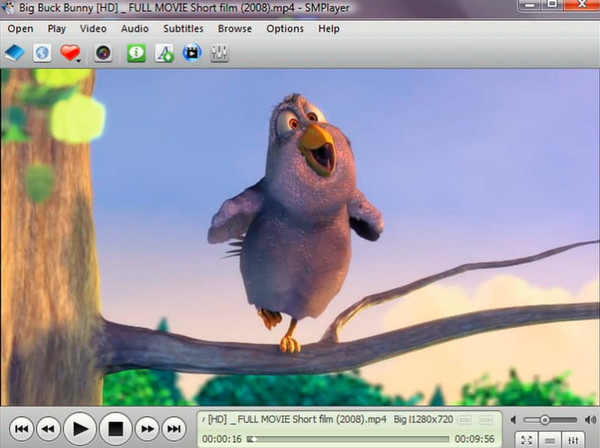Toggle fullscreen mode button
This screenshot has height=448, width=600.
527,440
